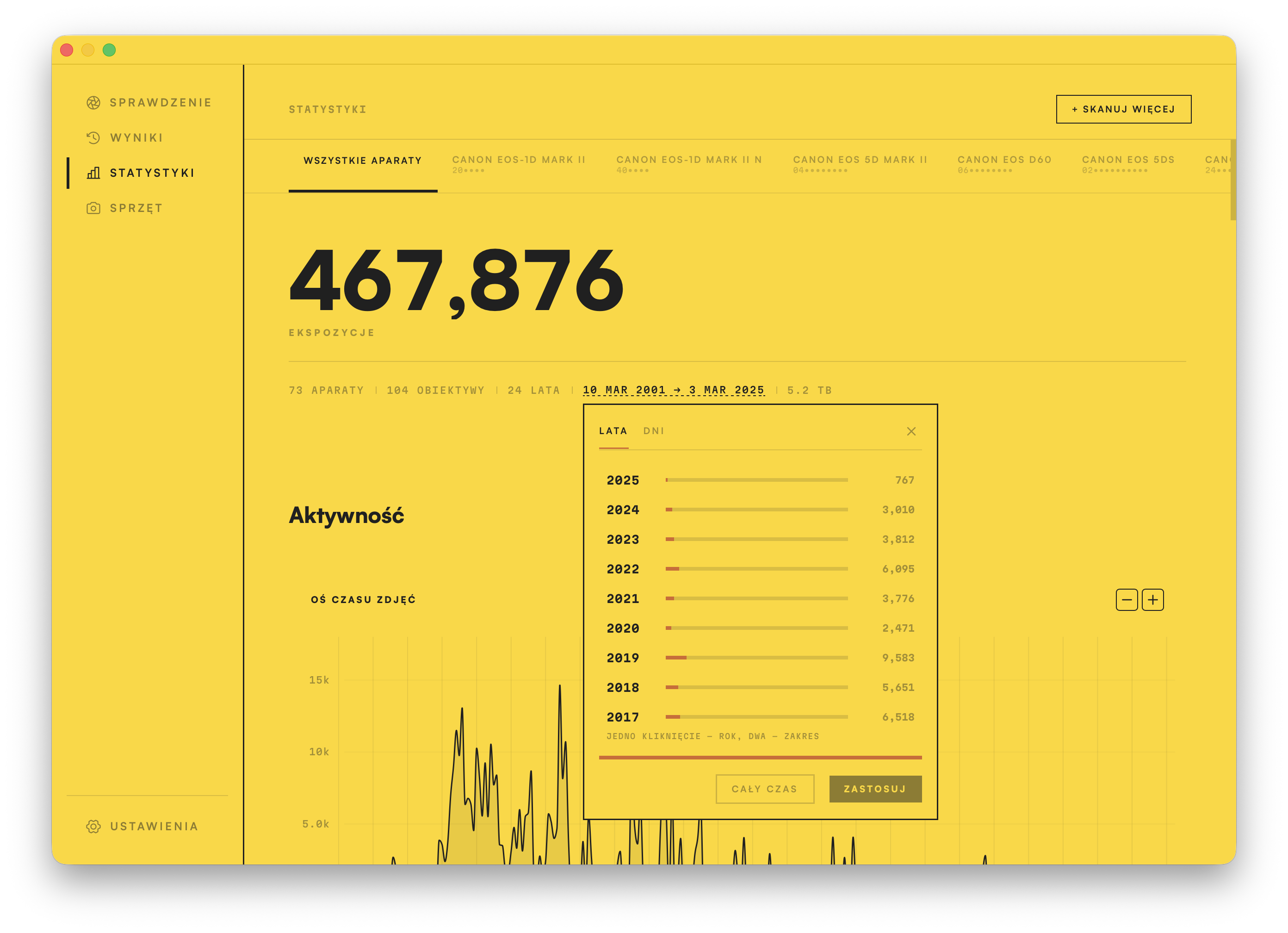Viewport: 1288px width, 933px height.
Task: Open Sprawdzenie aperture icon in sidebar
Action: (x=93, y=102)
